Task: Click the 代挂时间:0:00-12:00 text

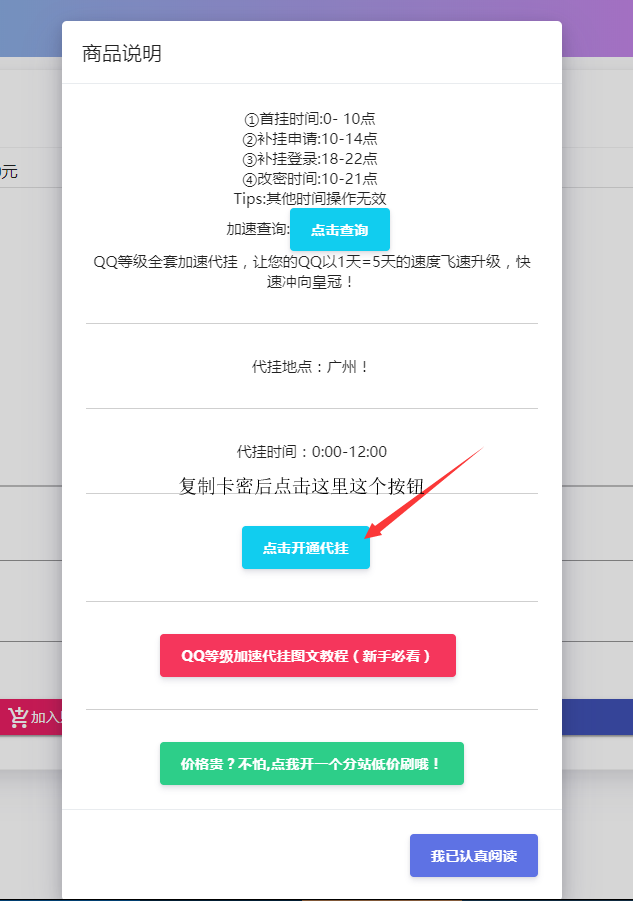Action: tap(312, 452)
